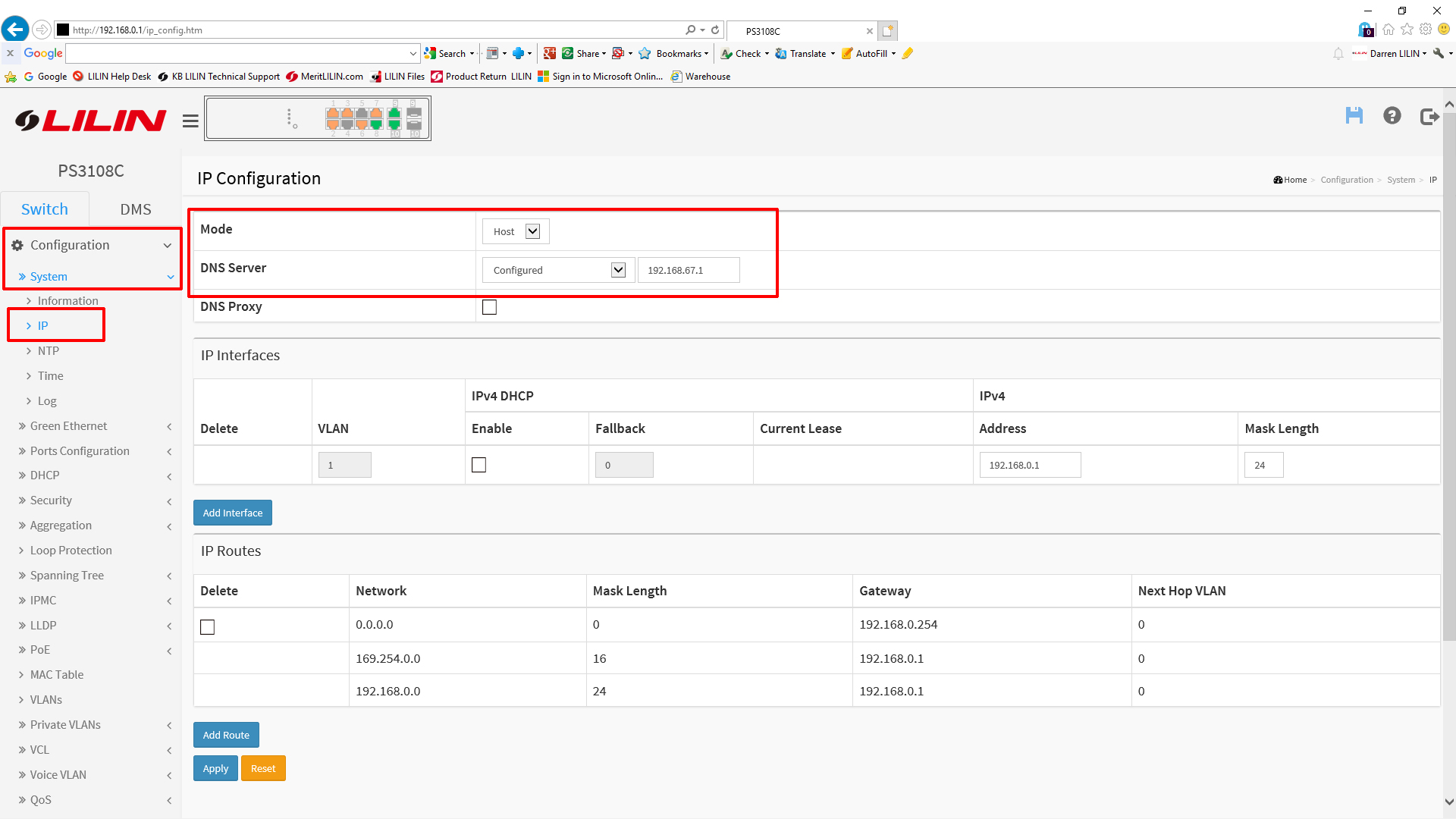Expand the Ports Configuration menu
This screenshot has height=819, width=1456.
coord(80,450)
